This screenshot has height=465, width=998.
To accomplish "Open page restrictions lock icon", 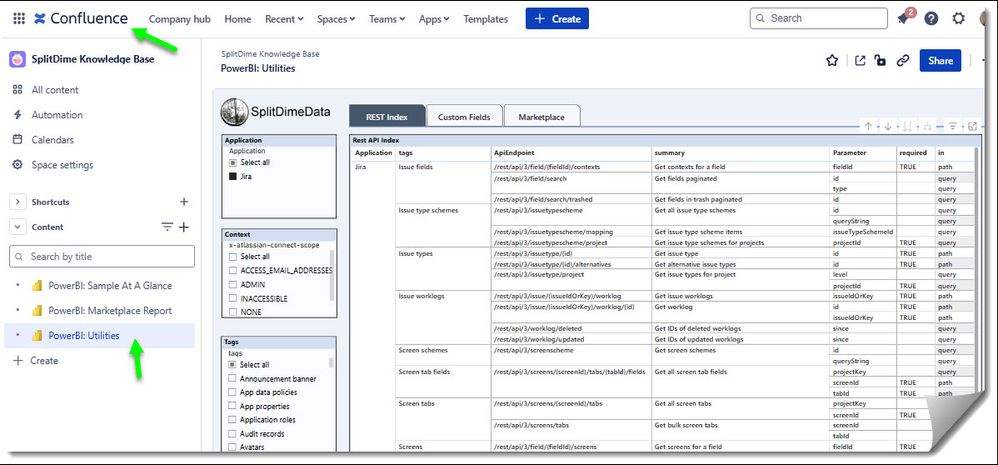I will tap(880, 61).
